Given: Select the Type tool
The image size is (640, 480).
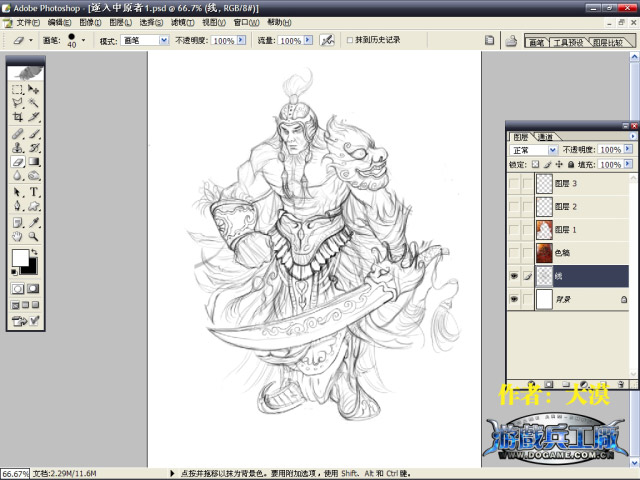Looking at the screenshot, I should (34, 192).
